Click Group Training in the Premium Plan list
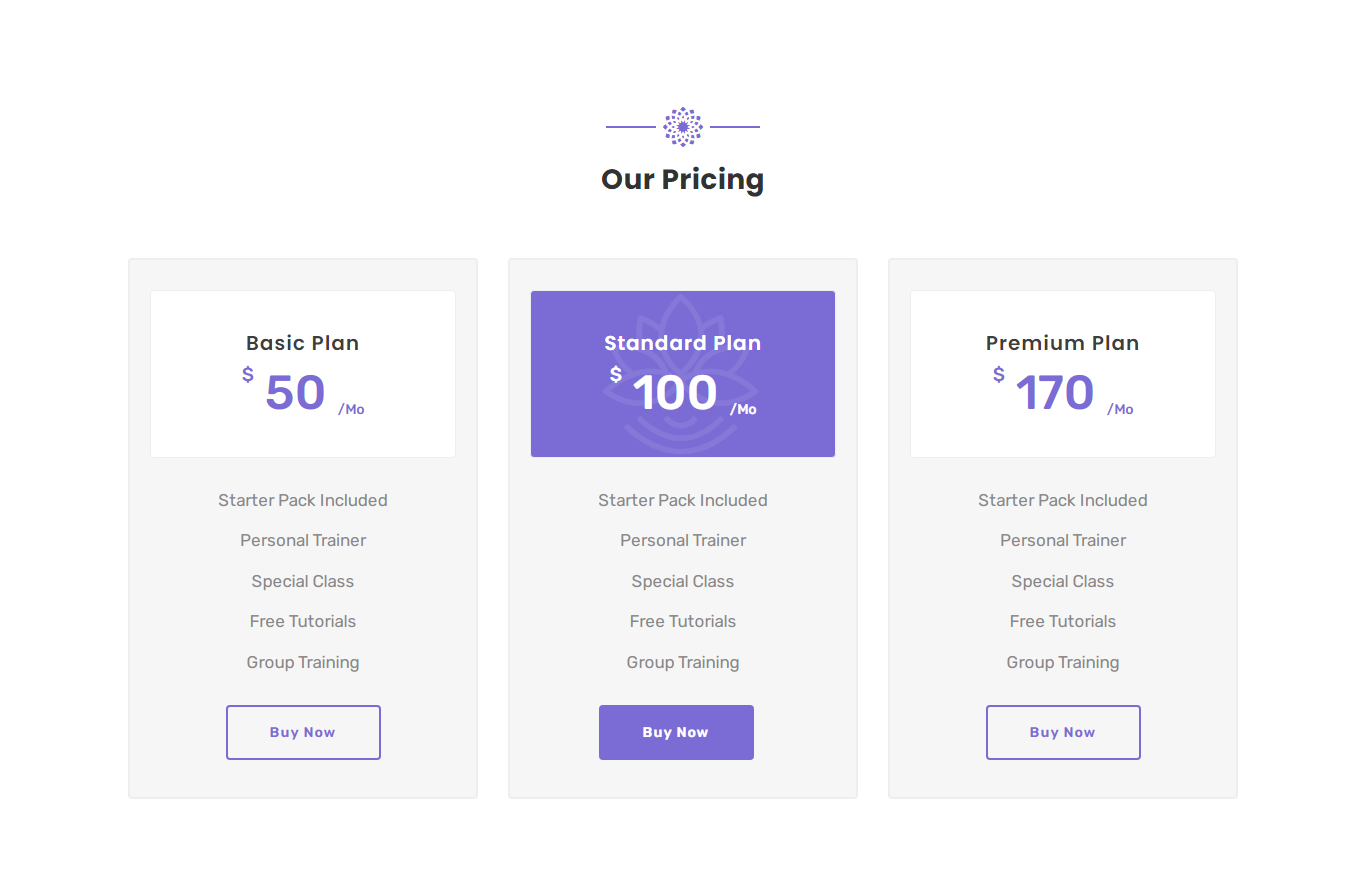This screenshot has width=1366, height=894. tap(1063, 662)
